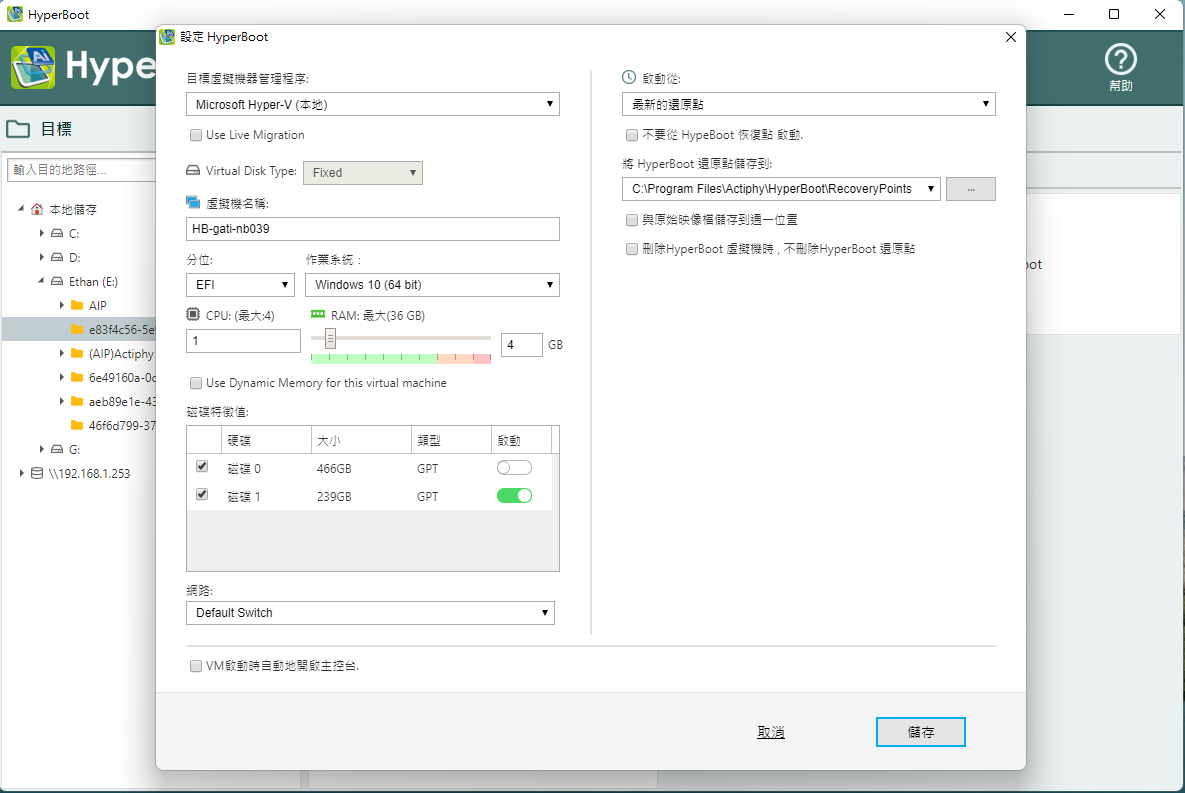Open the Windows 10 (64 bit) OS dropdown
Image resolution: width=1185 pixels, height=793 pixels.
pos(432,285)
